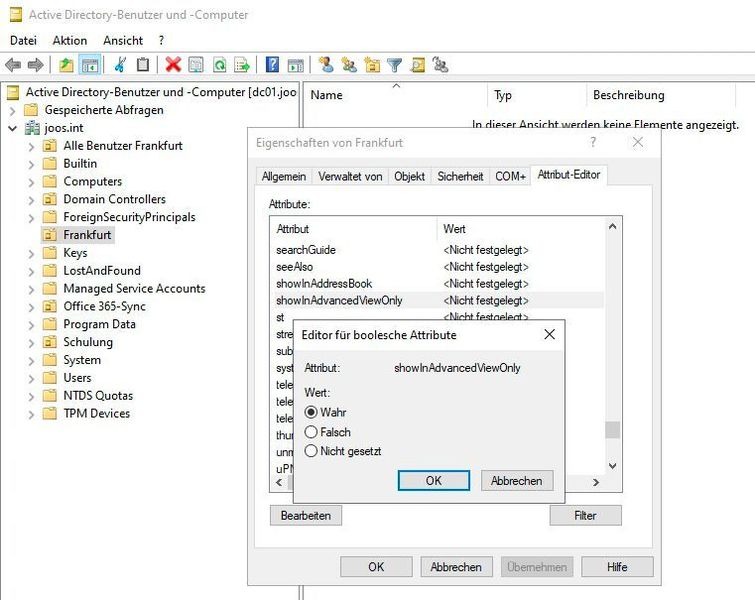The width and height of the screenshot is (755, 600).
Task: Select the Wahr radio button
Action: 311,412
